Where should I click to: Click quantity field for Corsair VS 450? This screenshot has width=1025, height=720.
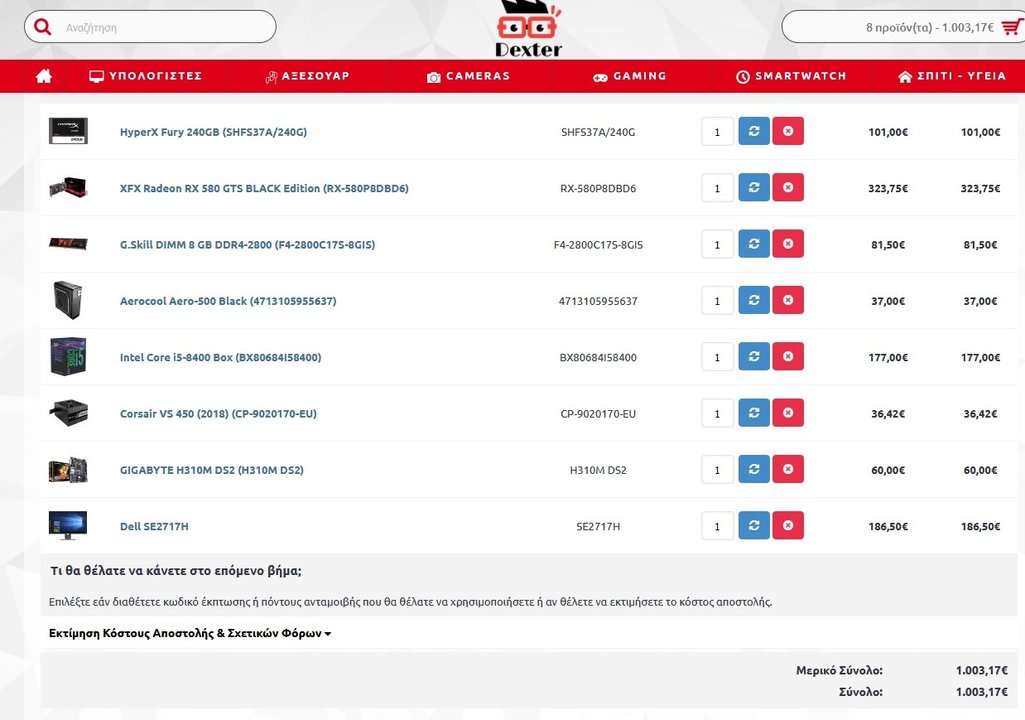click(x=717, y=413)
